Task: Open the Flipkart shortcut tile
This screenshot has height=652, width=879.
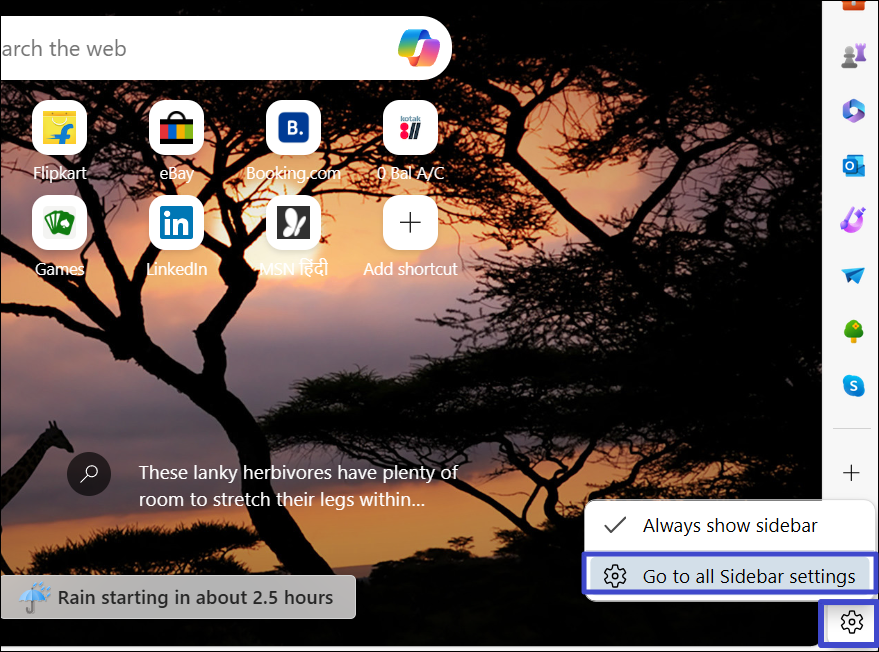Action: point(59,128)
